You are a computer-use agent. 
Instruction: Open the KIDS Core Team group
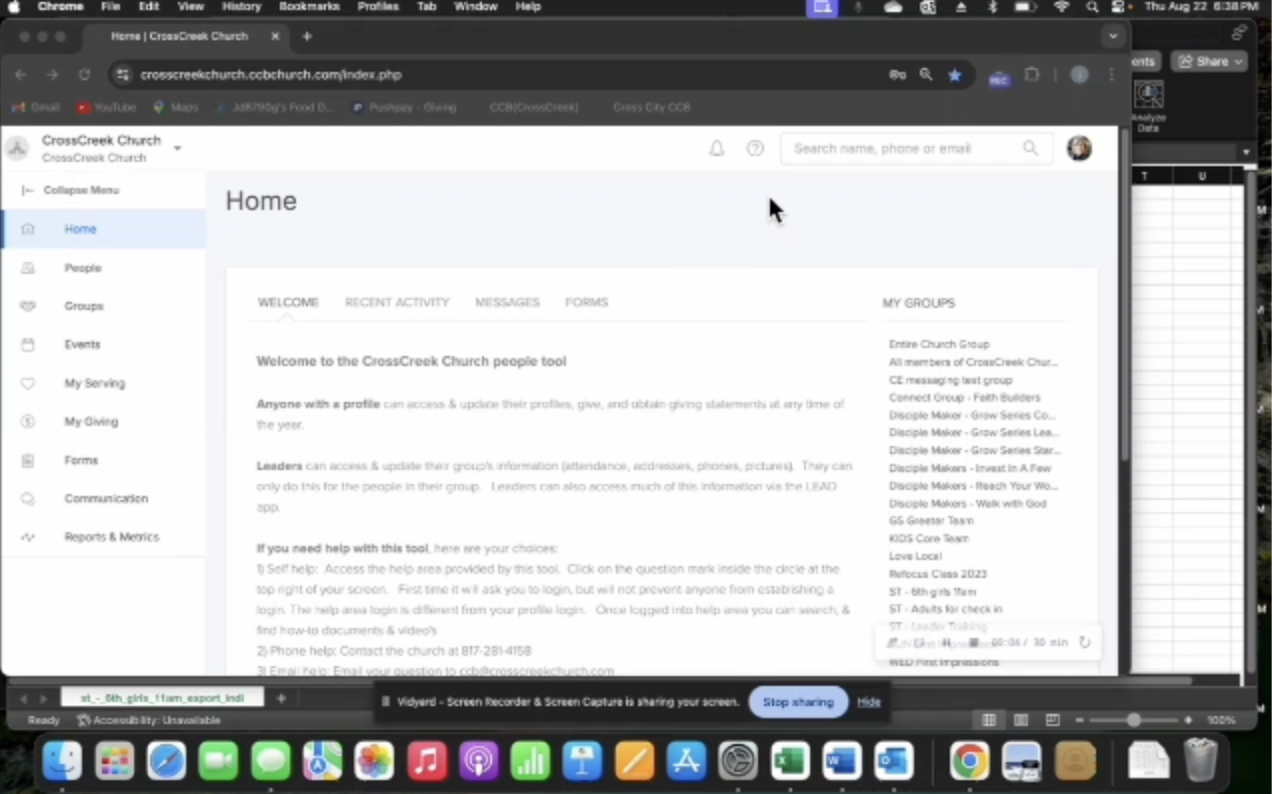930,539
